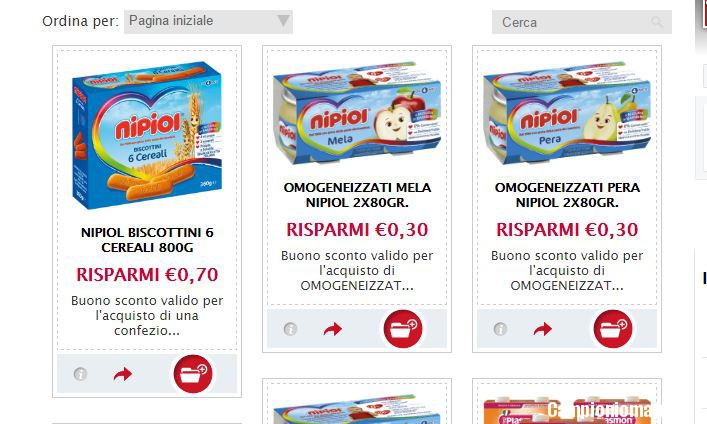Open Nipiol Biscottini 6 Cereali product image
This screenshot has width=707, height=424.
(x=147, y=135)
